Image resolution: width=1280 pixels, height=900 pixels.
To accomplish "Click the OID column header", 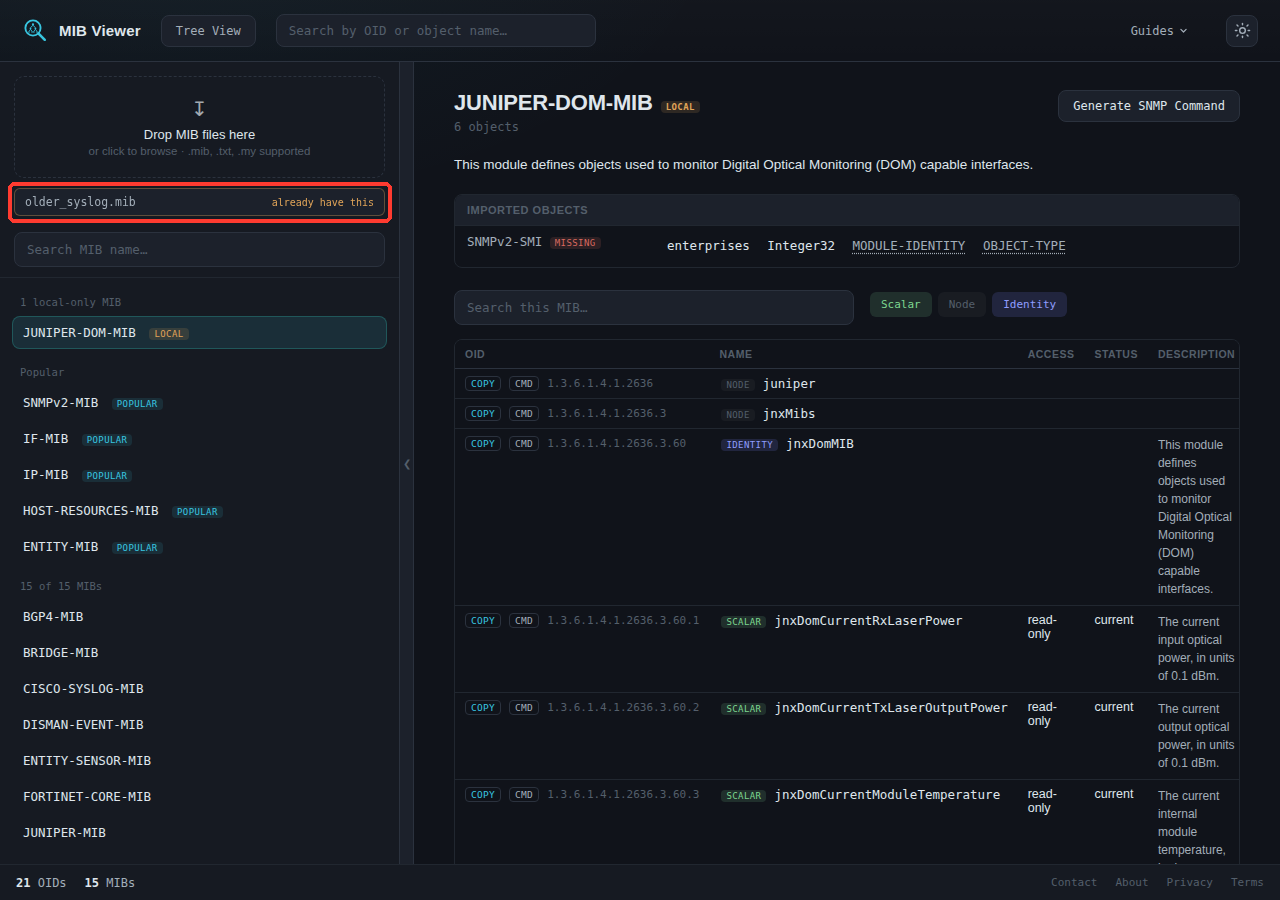I will pos(475,354).
